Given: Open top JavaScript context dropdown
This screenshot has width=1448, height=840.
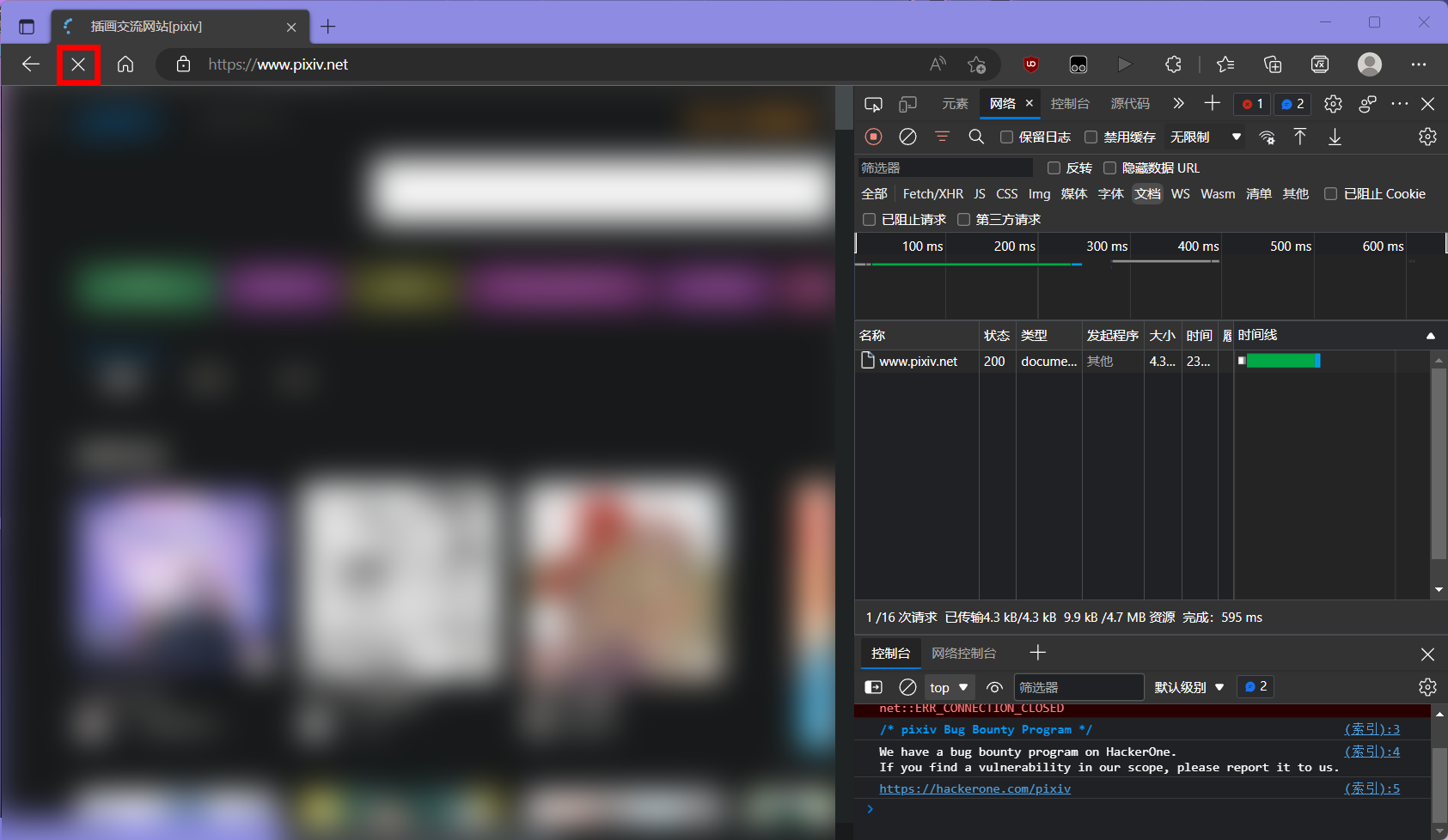Looking at the screenshot, I should point(949,687).
